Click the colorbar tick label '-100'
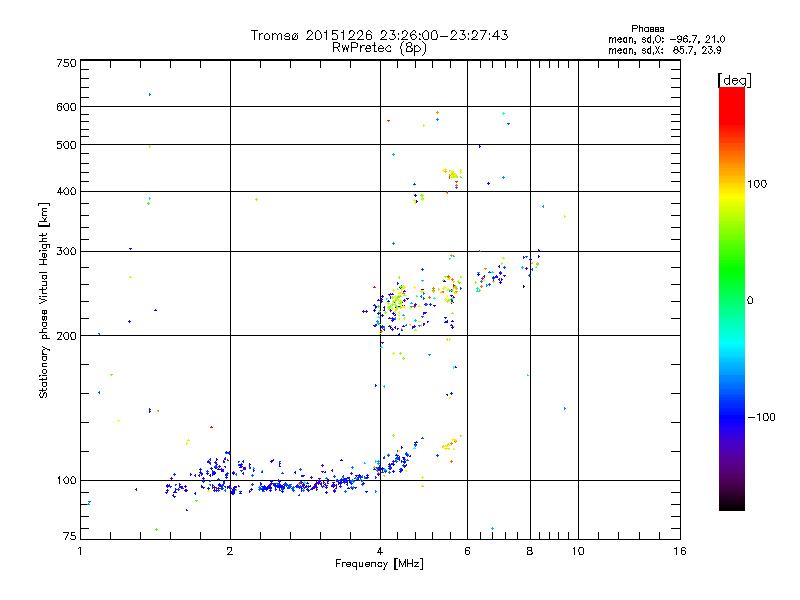 (x=761, y=417)
